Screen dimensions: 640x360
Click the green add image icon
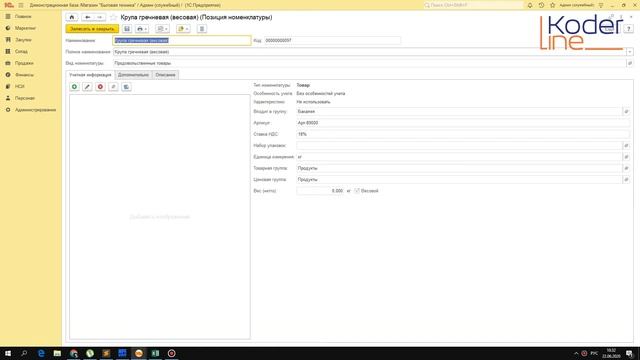coord(74,87)
